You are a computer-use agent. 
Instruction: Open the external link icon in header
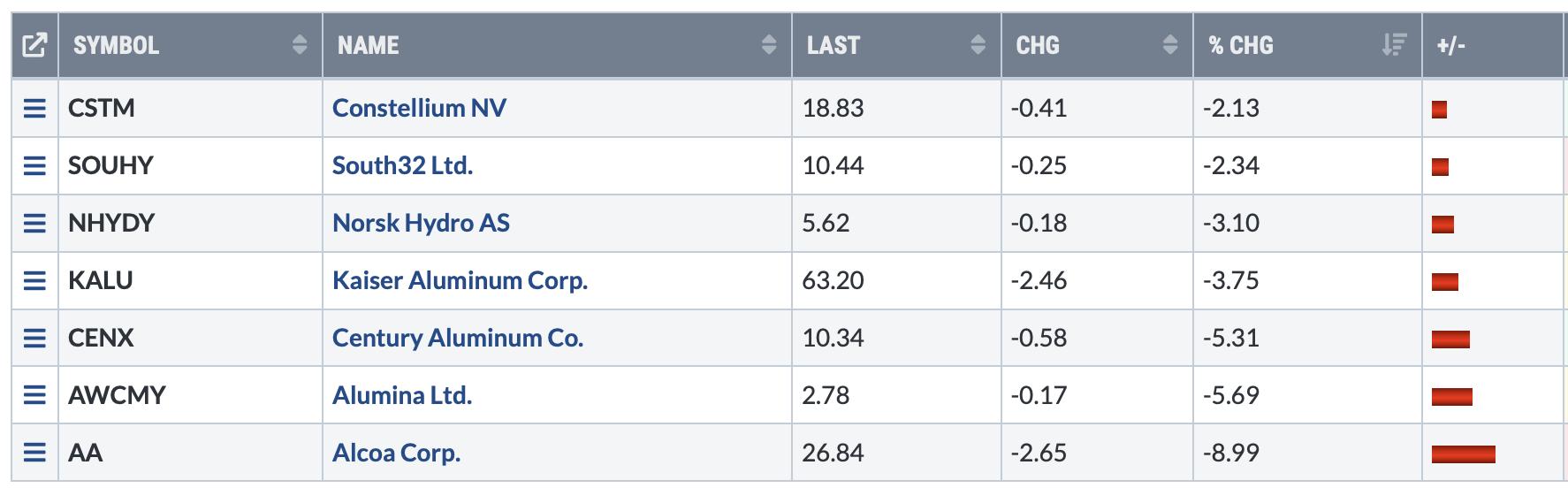[34, 45]
